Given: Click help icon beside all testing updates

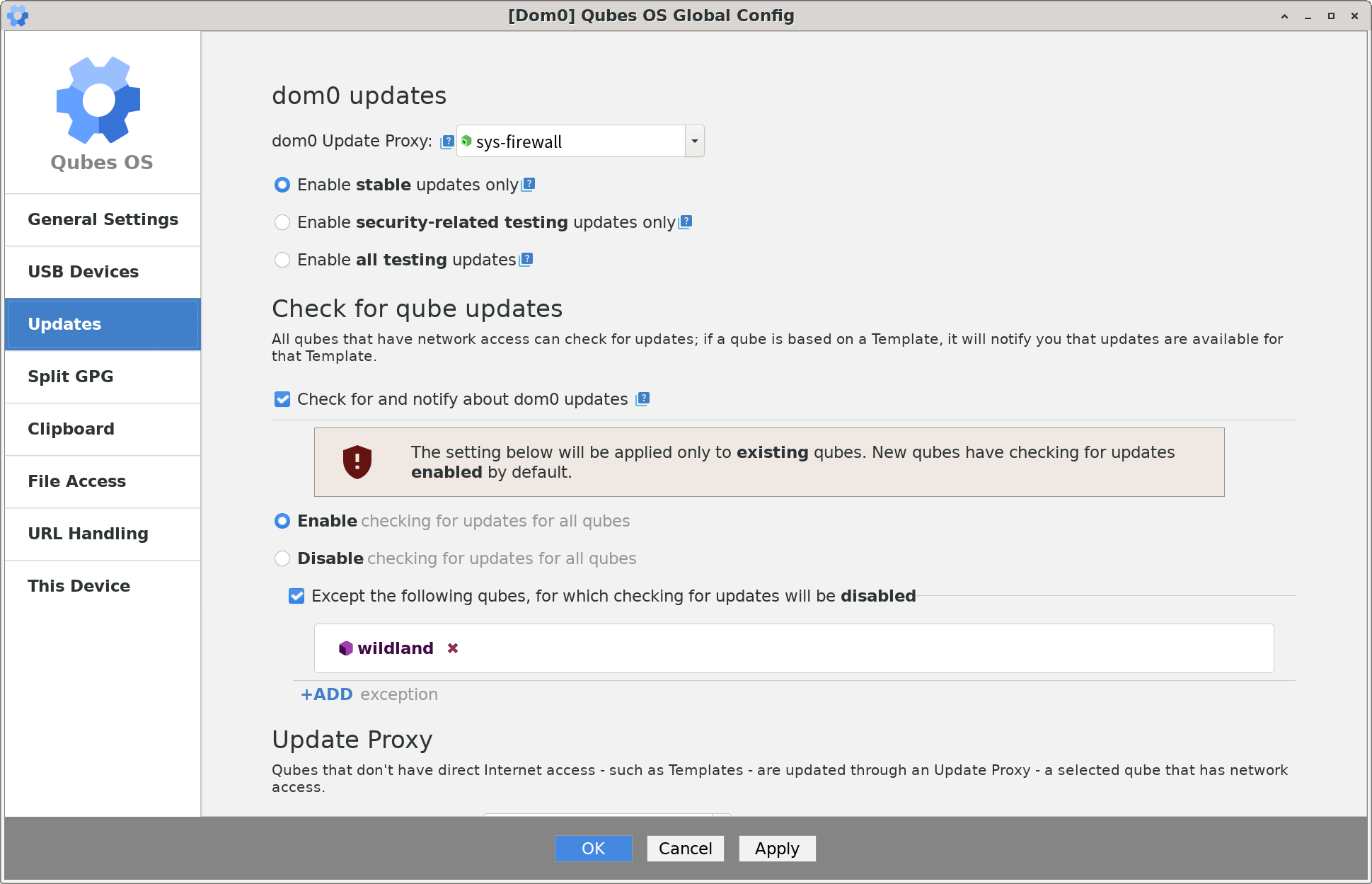Looking at the screenshot, I should click(526, 260).
